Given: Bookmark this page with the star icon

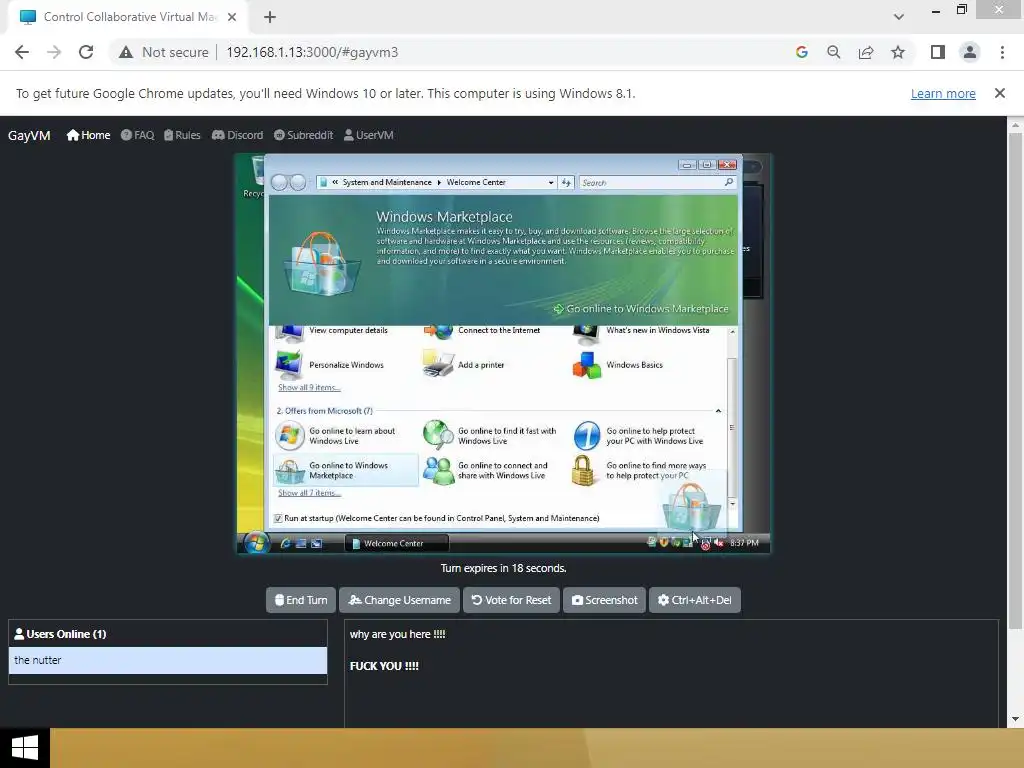Looking at the screenshot, I should (x=898, y=52).
